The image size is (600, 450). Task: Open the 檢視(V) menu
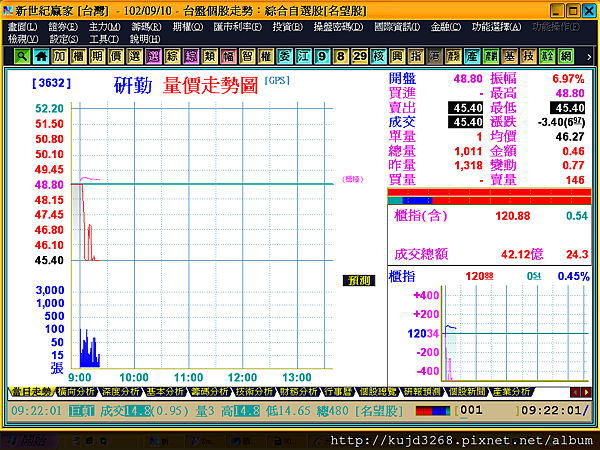click(x=23, y=39)
